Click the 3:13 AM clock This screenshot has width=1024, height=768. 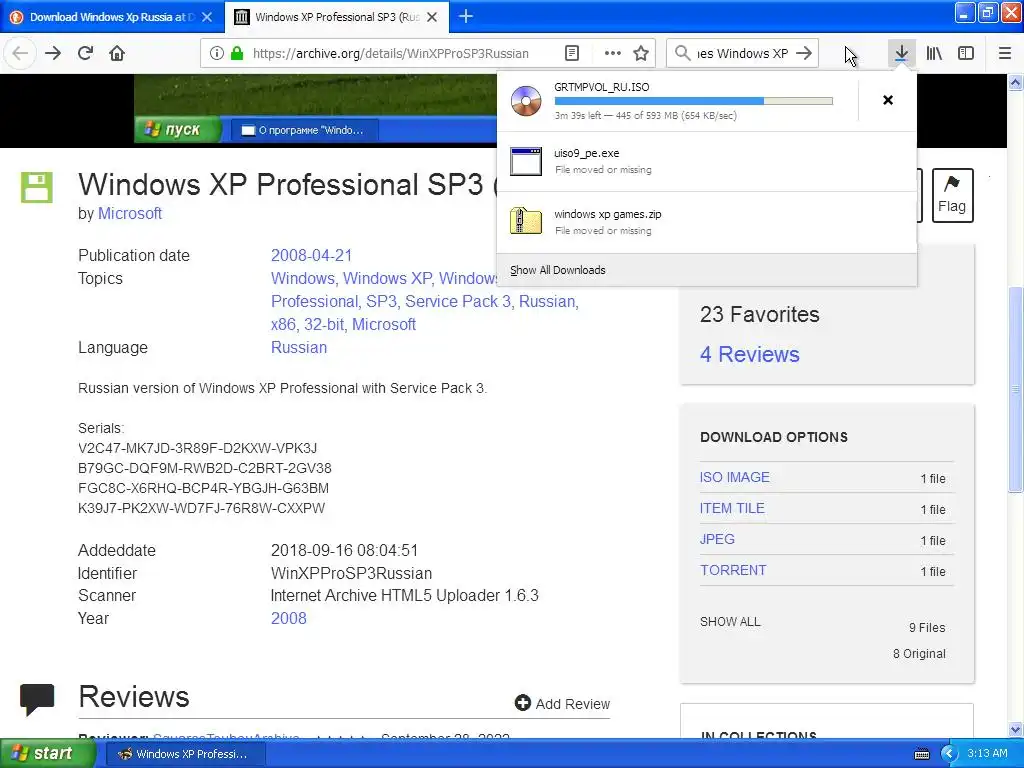pos(987,753)
